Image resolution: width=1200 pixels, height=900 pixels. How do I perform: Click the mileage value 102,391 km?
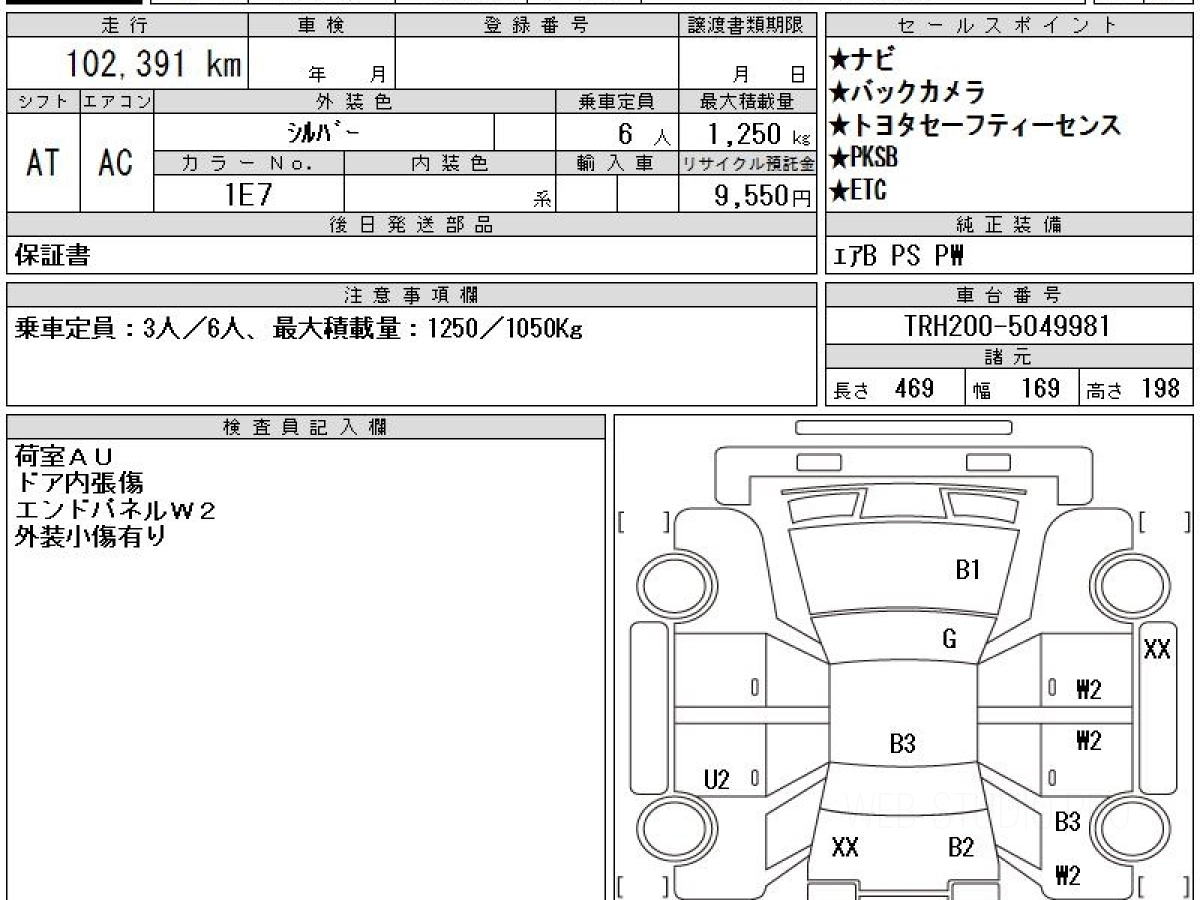point(154,64)
